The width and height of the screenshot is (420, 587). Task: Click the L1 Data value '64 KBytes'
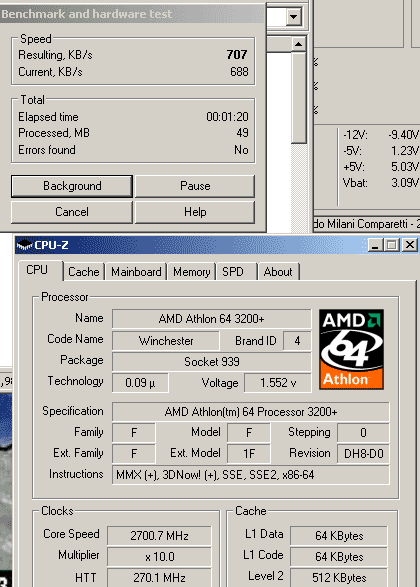(339, 536)
